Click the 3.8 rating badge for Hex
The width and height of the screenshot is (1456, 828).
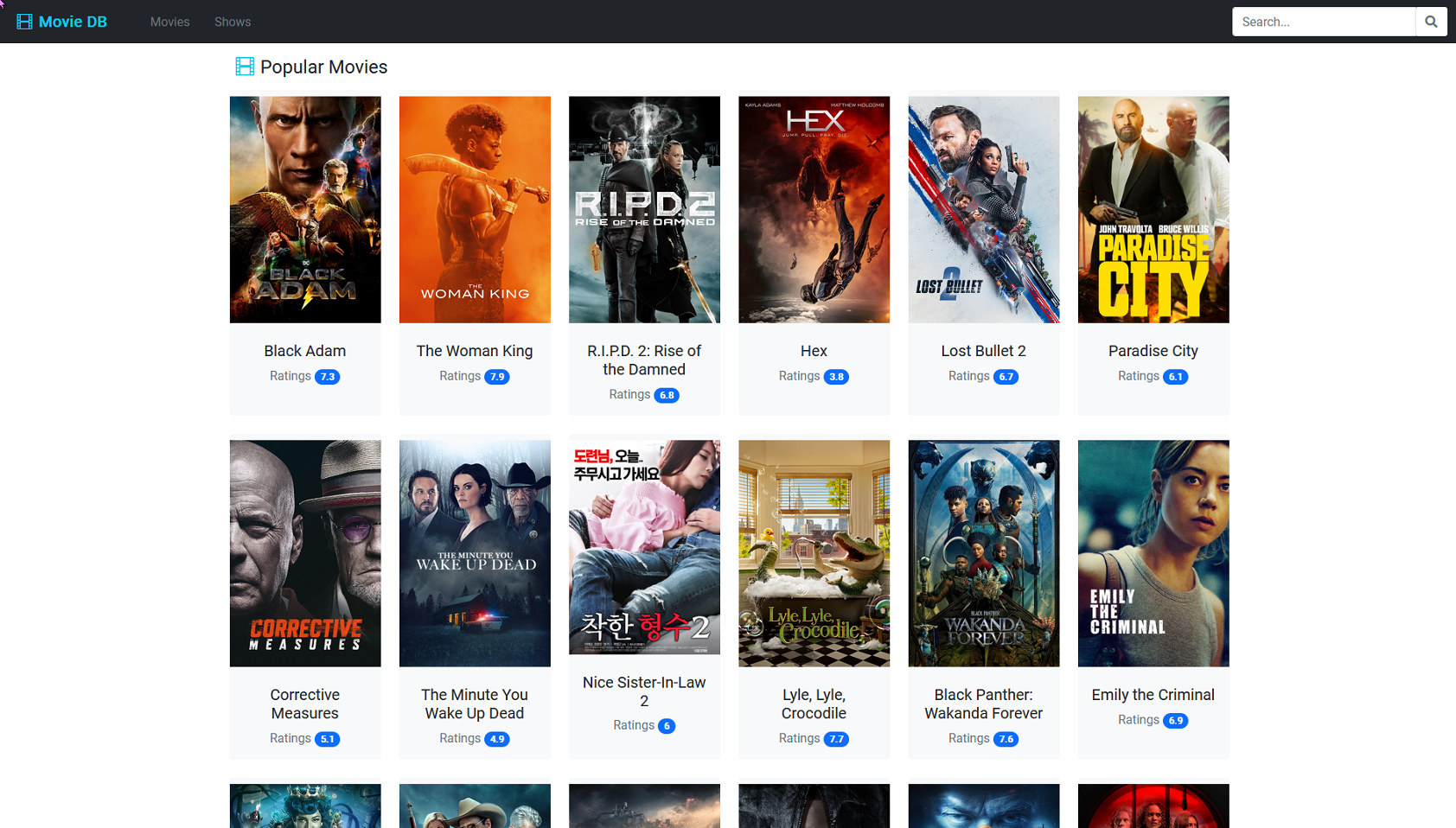(836, 377)
